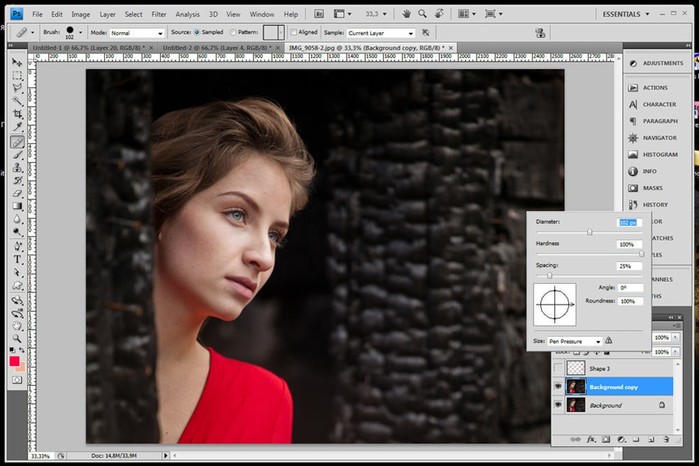Image resolution: width=699 pixels, height=466 pixels.
Task: Open the Image menu
Action: coord(81,14)
